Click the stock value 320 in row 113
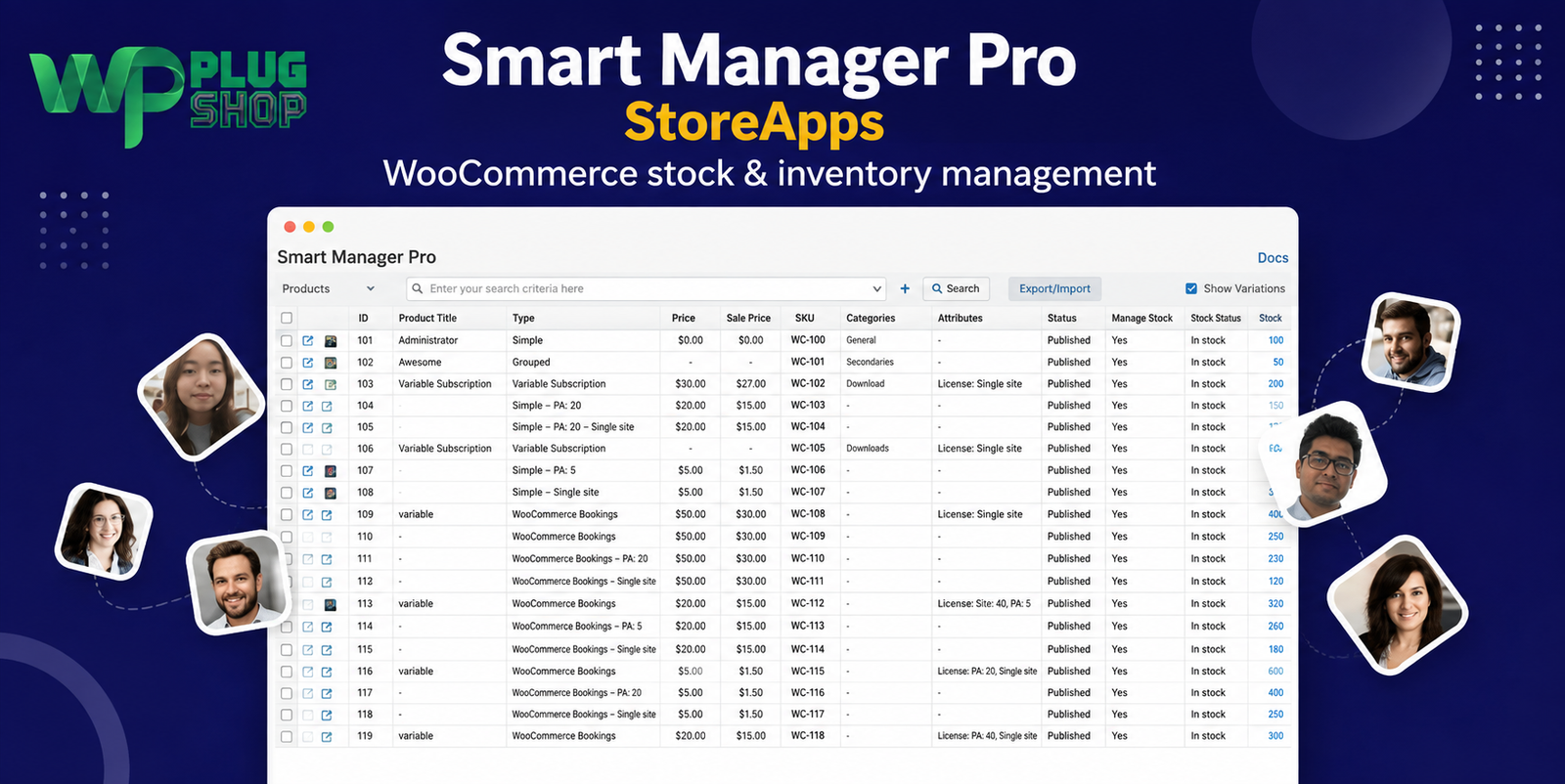 pos(1275,603)
